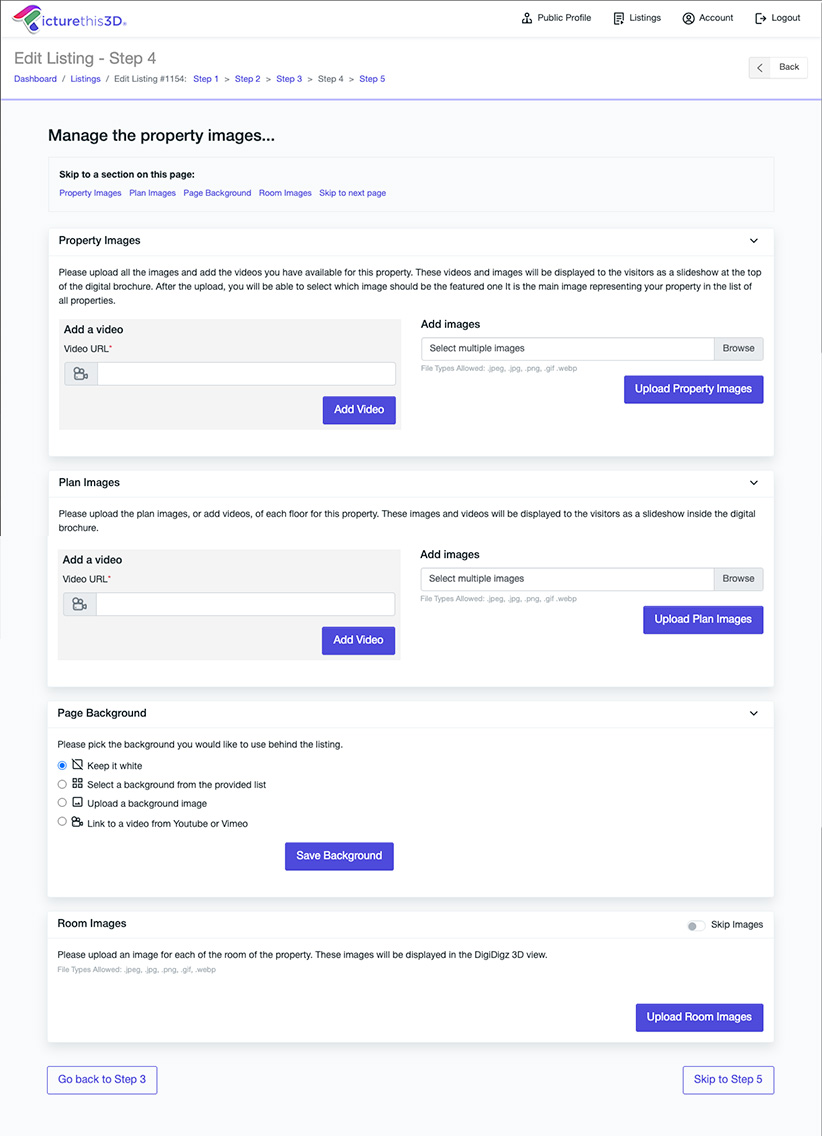Select the Keep it white radio button
The width and height of the screenshot is (822, 1136).
coord(63,766)
